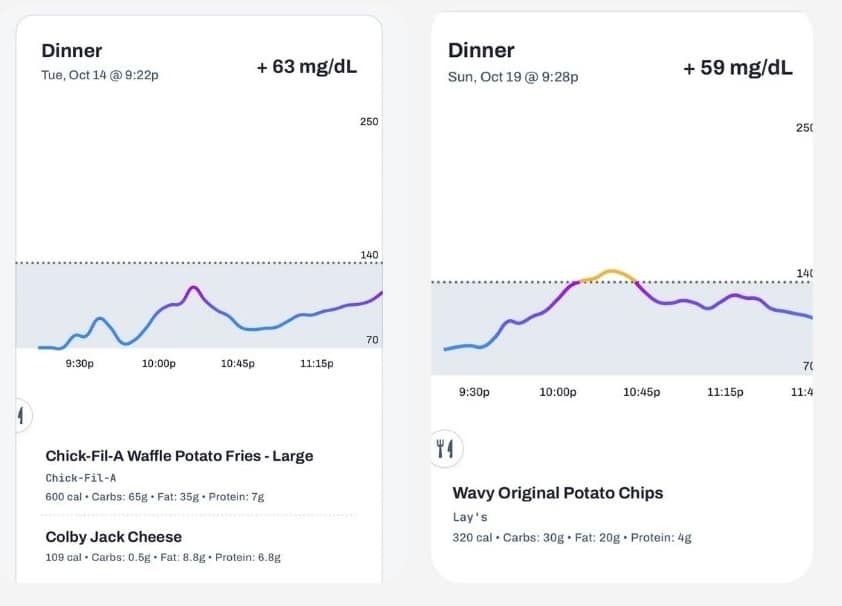Click the 70 axis value on left chart
This screenshot has height=606, width=842.
click(371, 340)
